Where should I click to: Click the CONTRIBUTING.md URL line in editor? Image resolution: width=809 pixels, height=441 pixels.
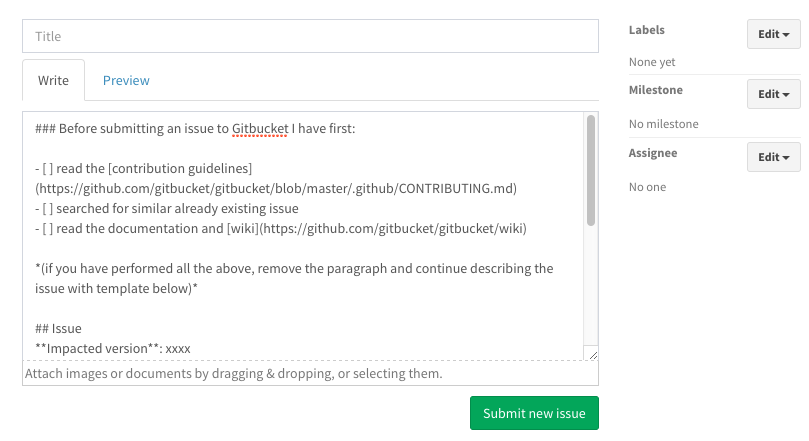tap(276, 189)
